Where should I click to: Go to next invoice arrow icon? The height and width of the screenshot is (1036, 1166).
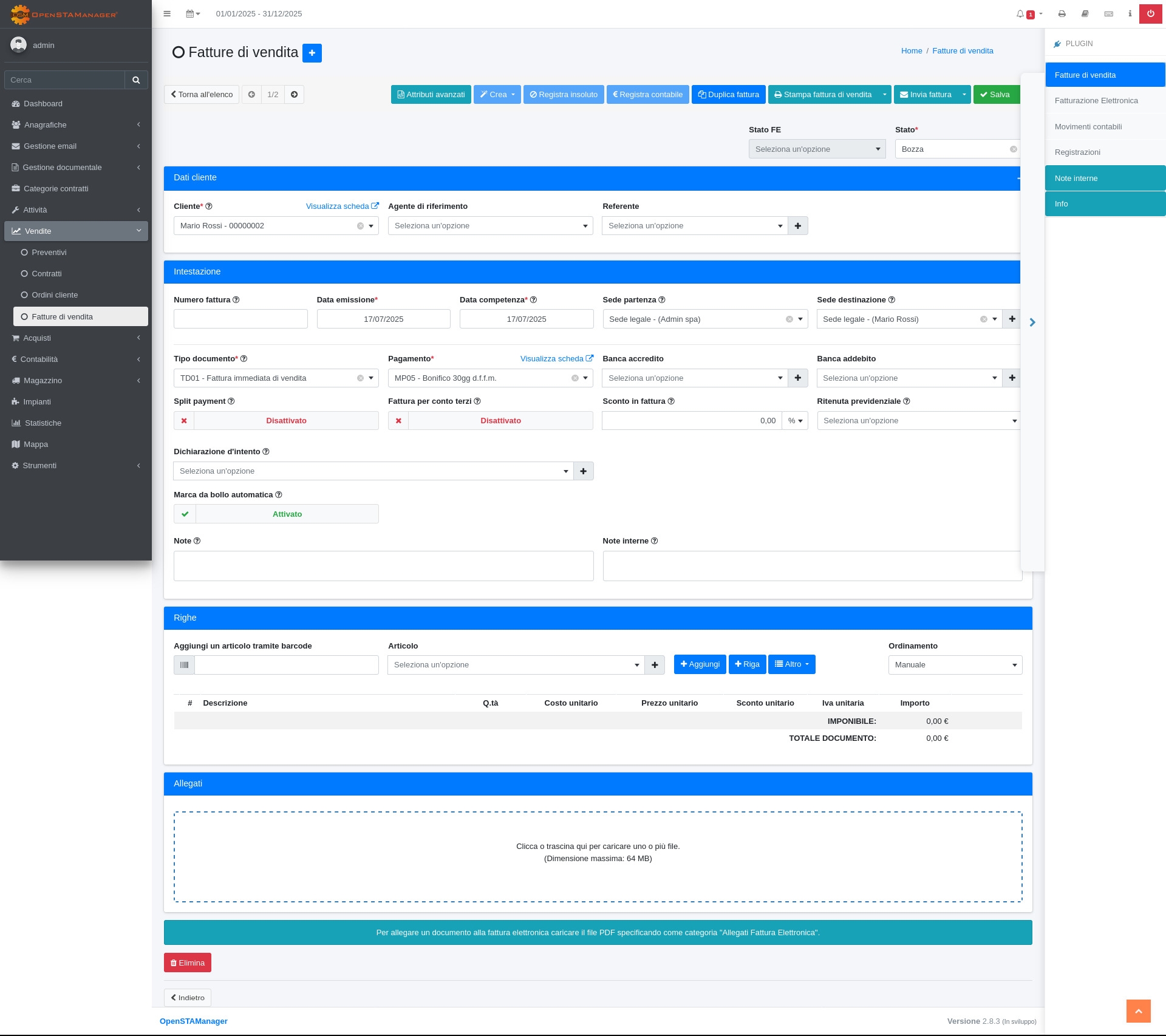tap(294, 95)
